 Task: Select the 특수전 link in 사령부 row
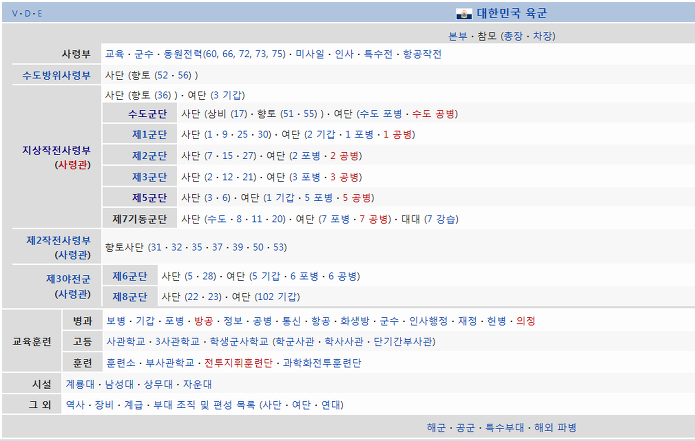tap(377, 54)
